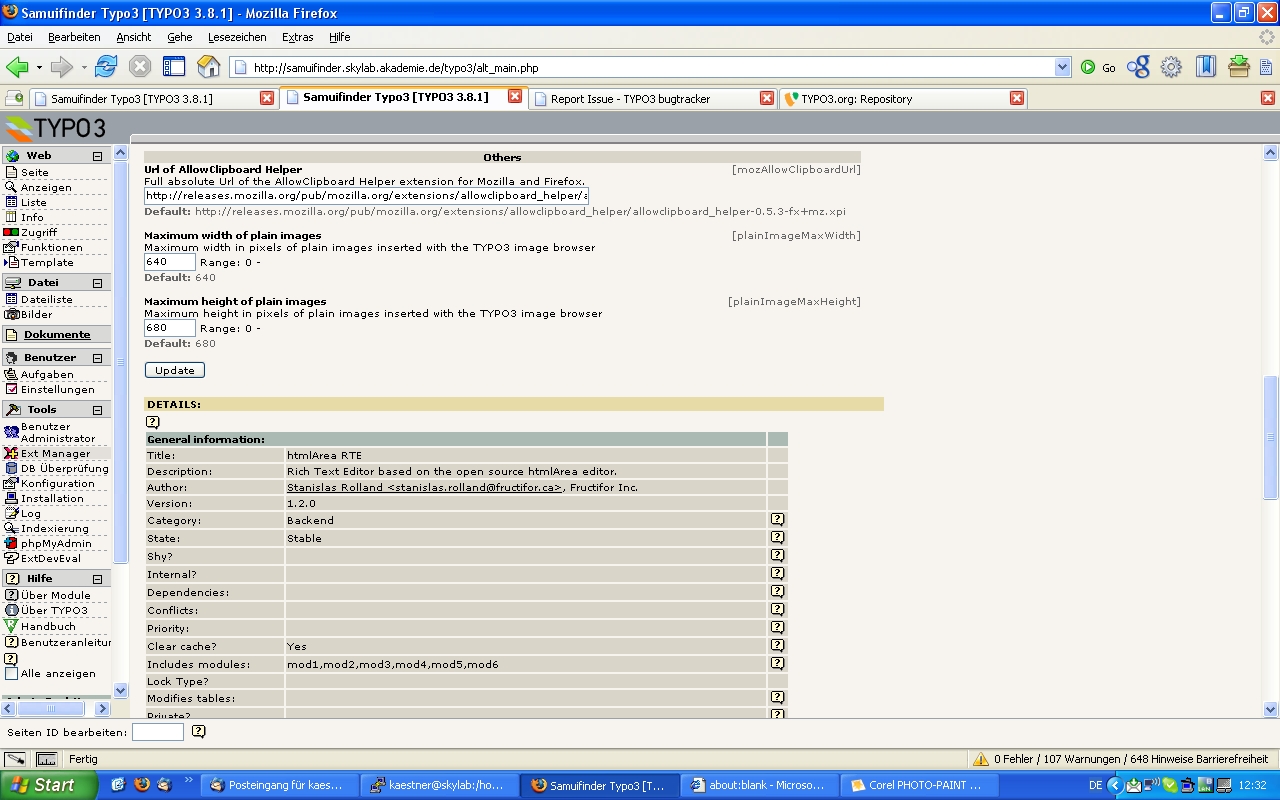
Task: Click the main content vertical scrollbar
Action: click(1271, 436)
